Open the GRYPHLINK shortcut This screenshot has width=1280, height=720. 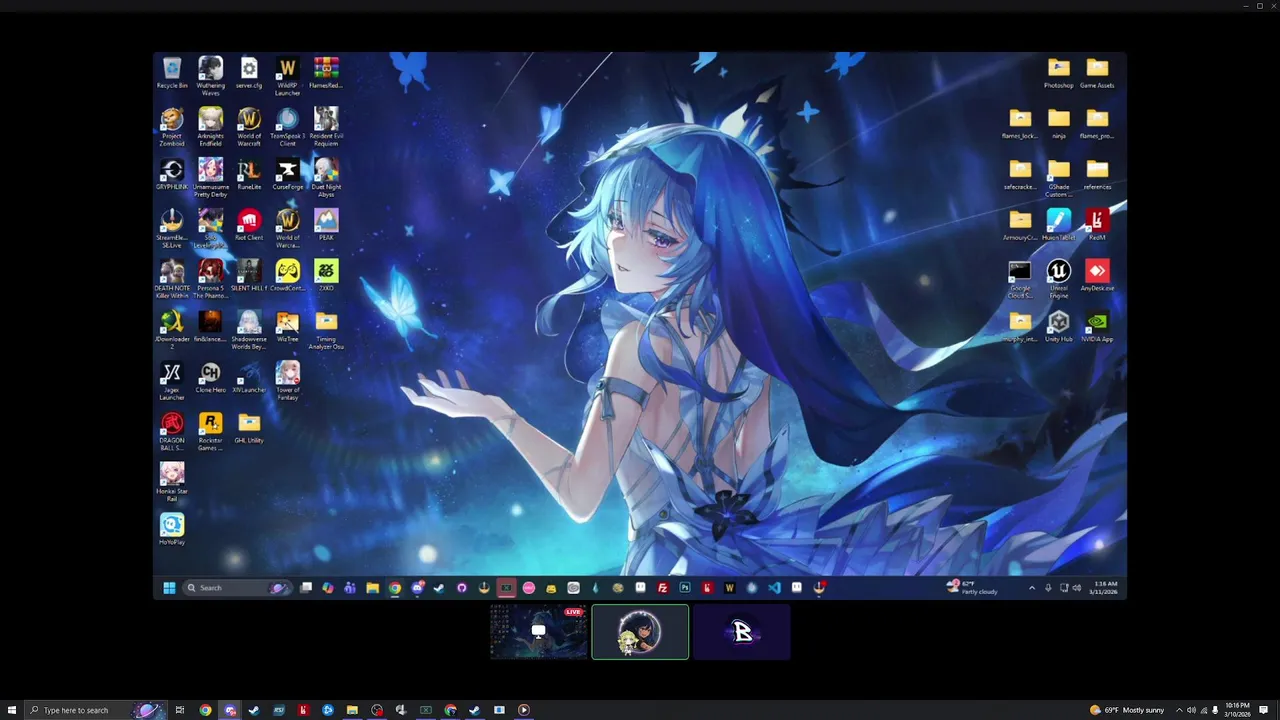click(172, 175)
